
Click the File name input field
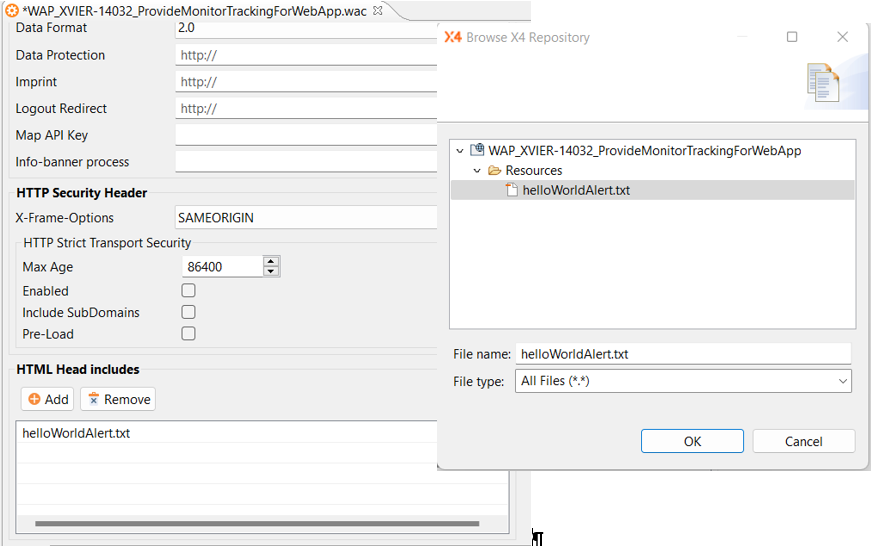[681, 354]
